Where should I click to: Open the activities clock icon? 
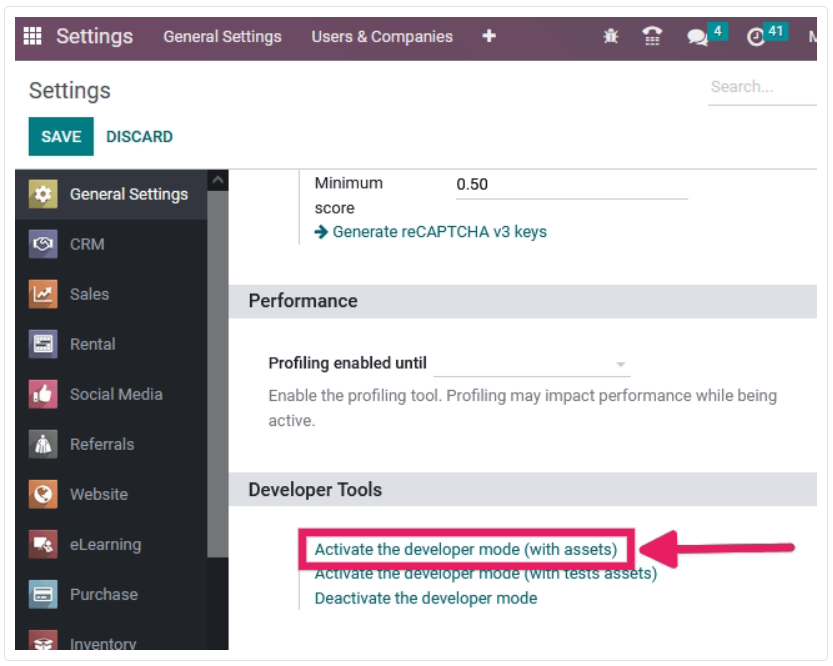coord(755,37)
